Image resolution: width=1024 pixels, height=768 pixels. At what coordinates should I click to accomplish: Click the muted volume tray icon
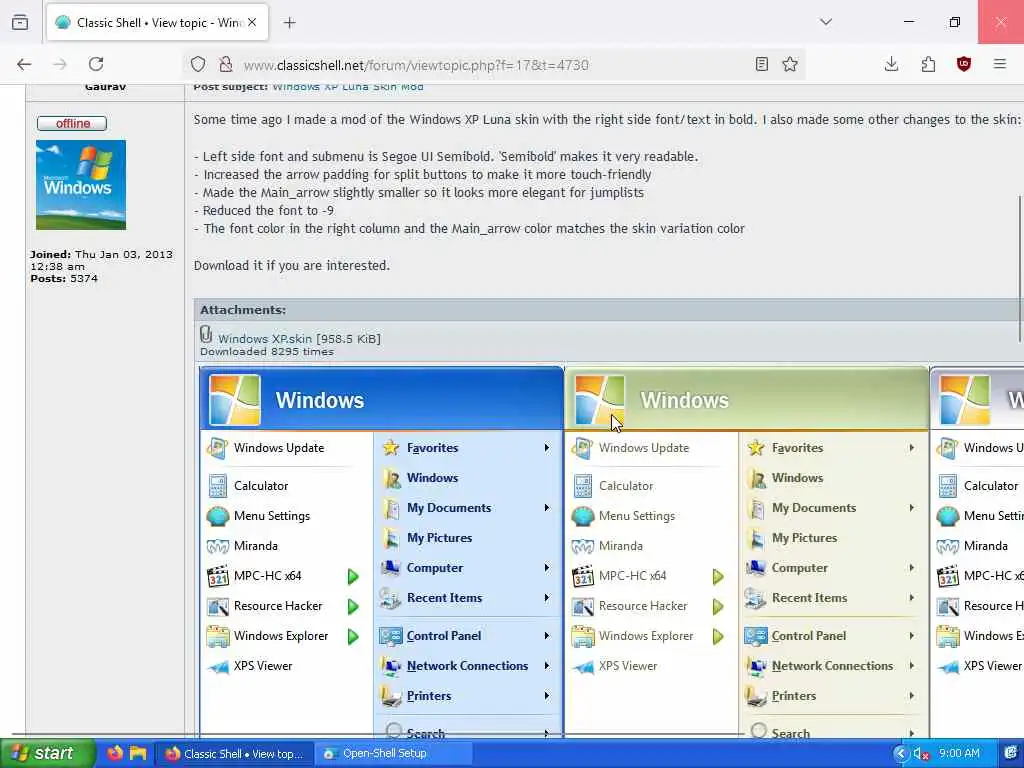(921, 754)
